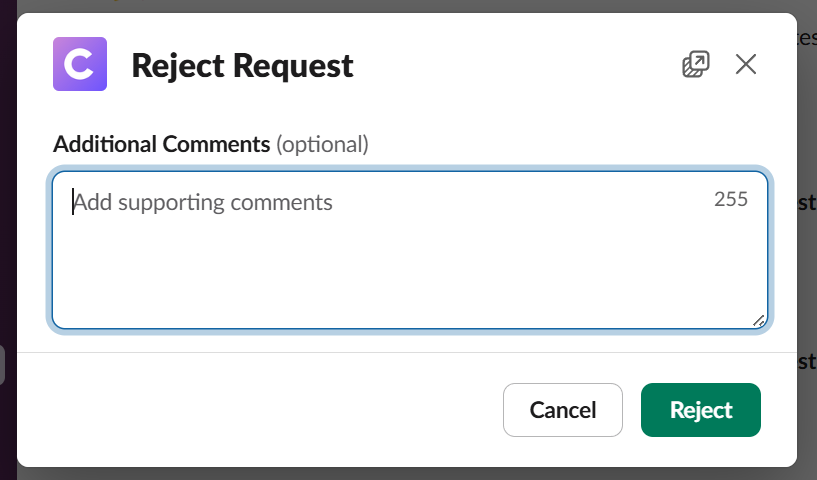The height and width of the screenshot is (480, 817).
Task: Click the blank header space beside the title
Action: click(510, 66)
